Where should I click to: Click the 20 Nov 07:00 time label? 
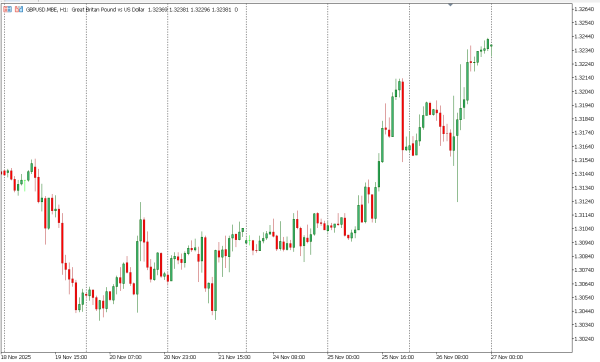point(126,357)
